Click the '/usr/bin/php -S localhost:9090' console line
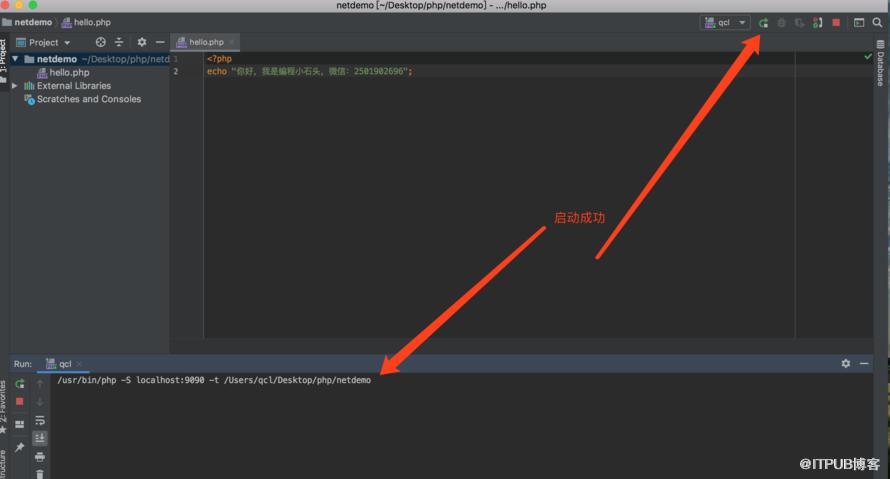The width and height of the screenshot is (890, 479). click(214, 380)
